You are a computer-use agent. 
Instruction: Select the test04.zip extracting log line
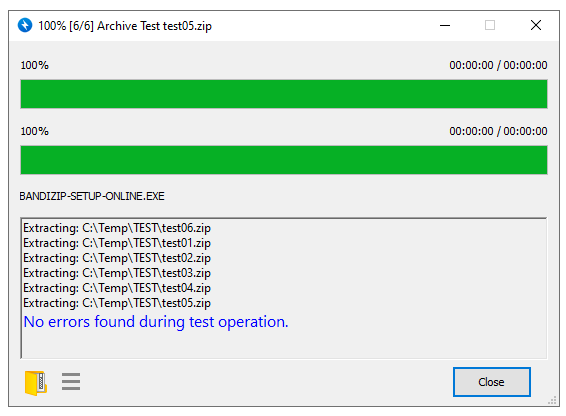coord(117,288)
